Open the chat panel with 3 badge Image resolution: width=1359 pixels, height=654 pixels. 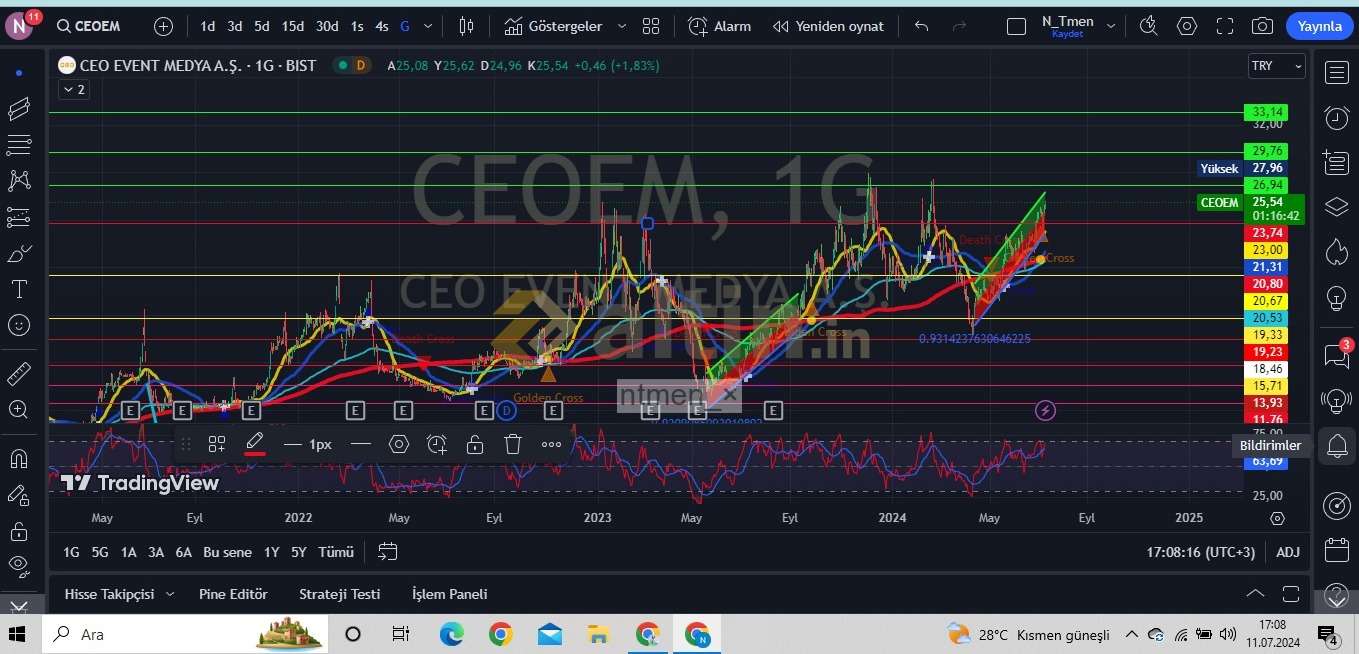[1337, 356]
